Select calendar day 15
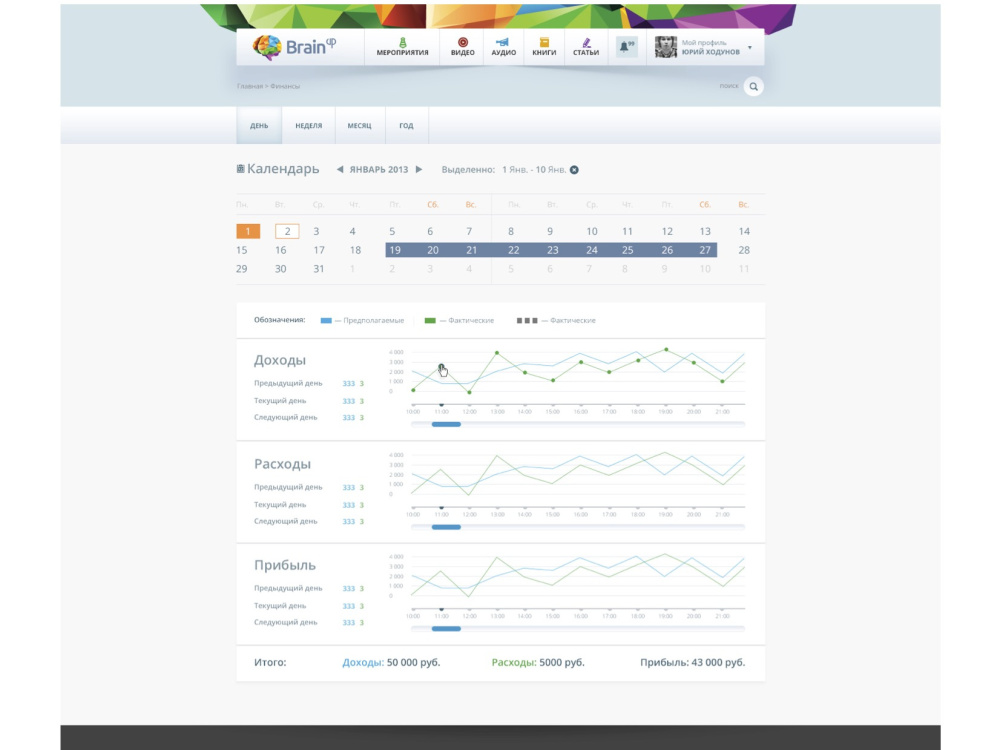Screen dimensions: 1000x750 click(242, 250)
